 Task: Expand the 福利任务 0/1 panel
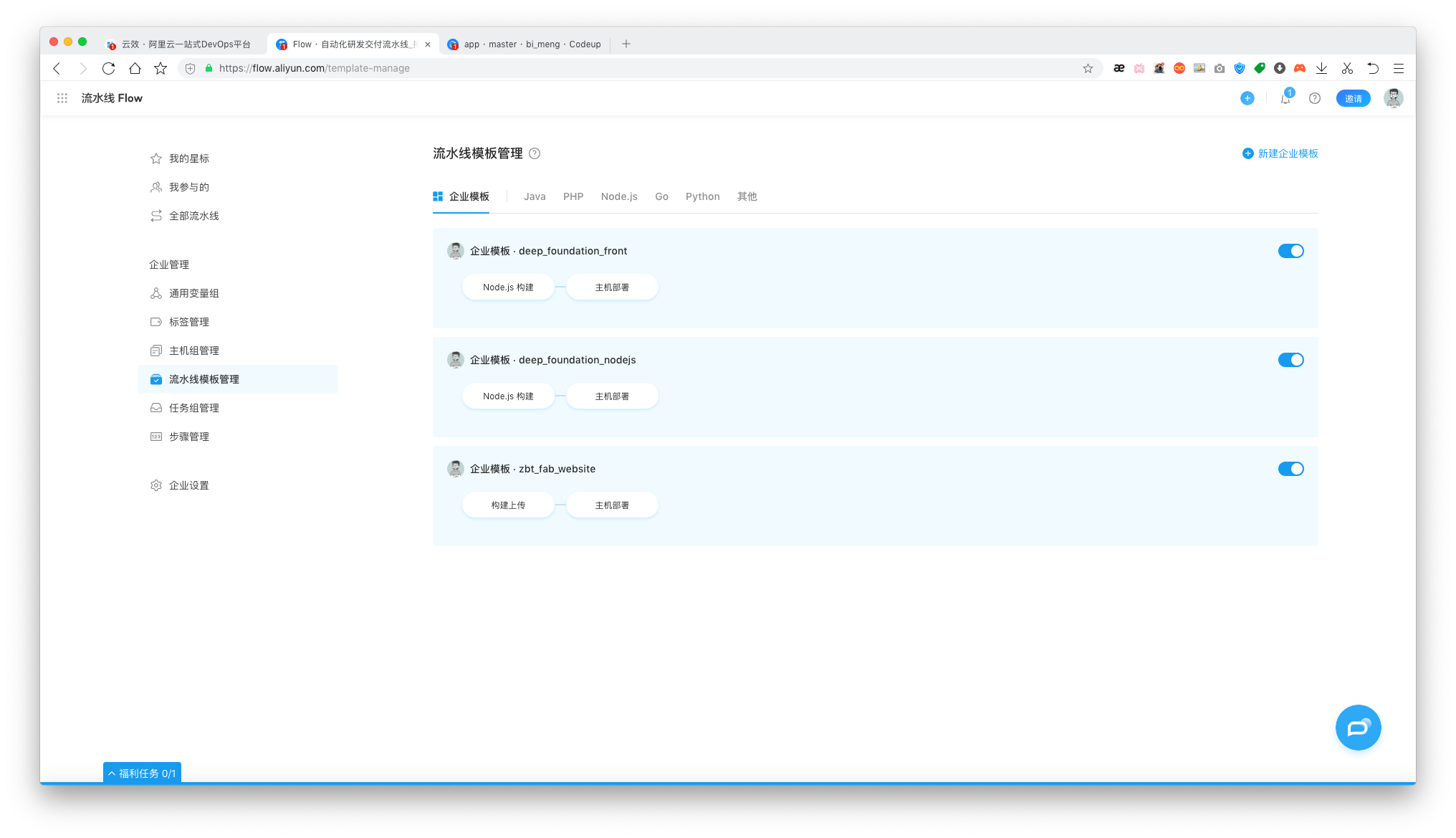[x=142, y=773]
